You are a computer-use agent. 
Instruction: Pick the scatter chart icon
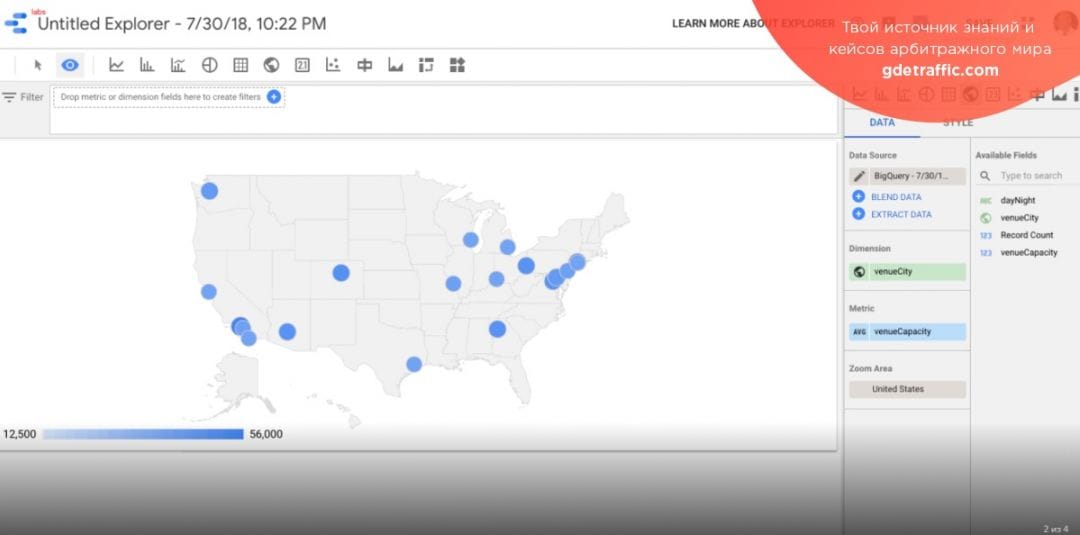[x=333, y=65]
